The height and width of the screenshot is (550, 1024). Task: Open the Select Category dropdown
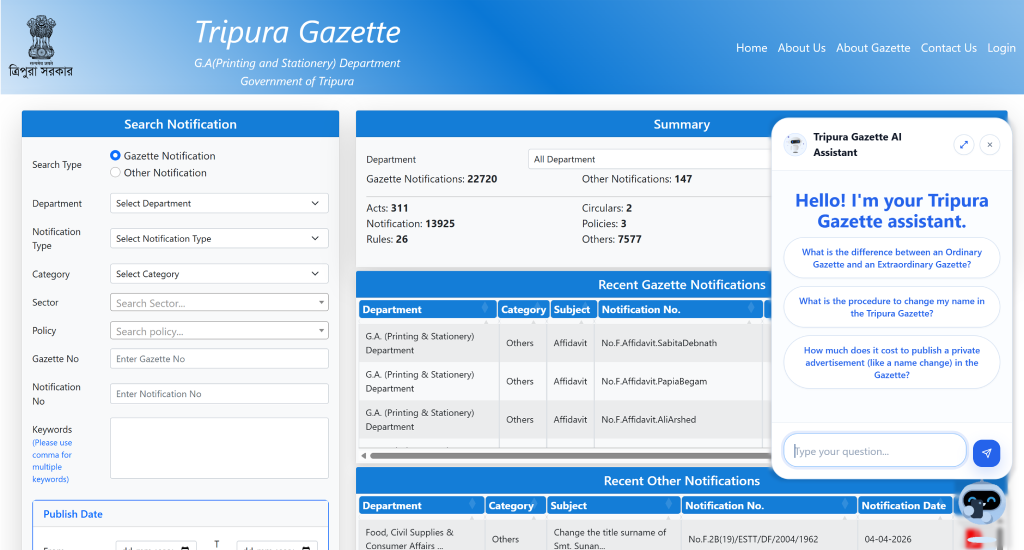click(219, 274)
